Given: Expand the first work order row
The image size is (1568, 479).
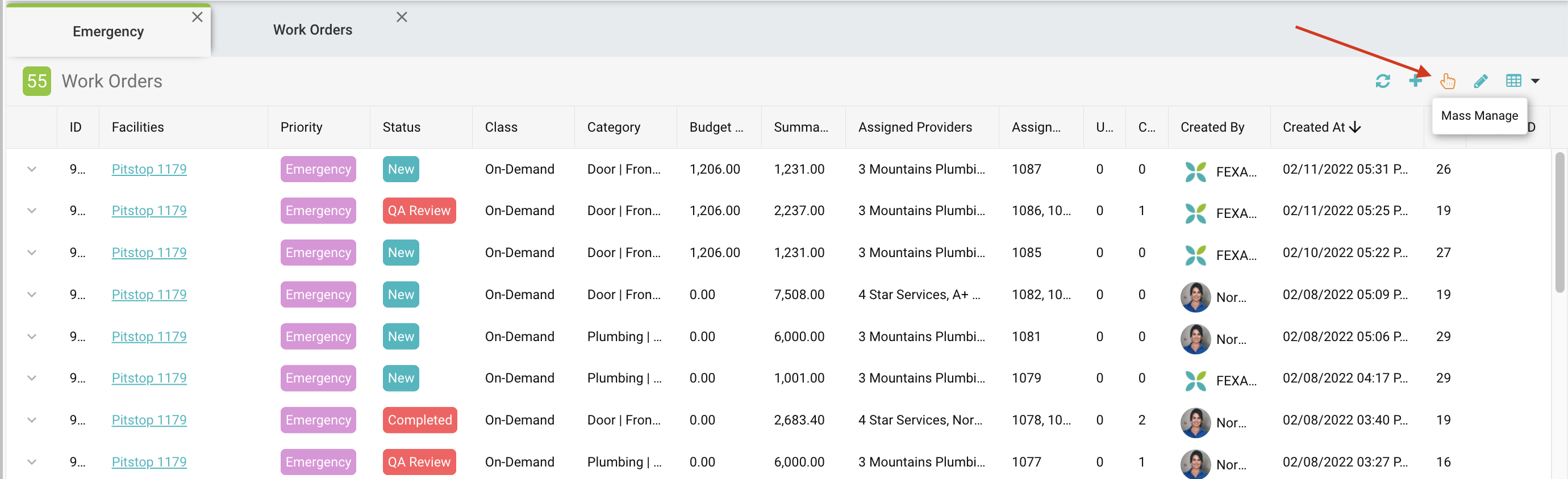Looking at the screenshot, I should (x=32, y=169).
